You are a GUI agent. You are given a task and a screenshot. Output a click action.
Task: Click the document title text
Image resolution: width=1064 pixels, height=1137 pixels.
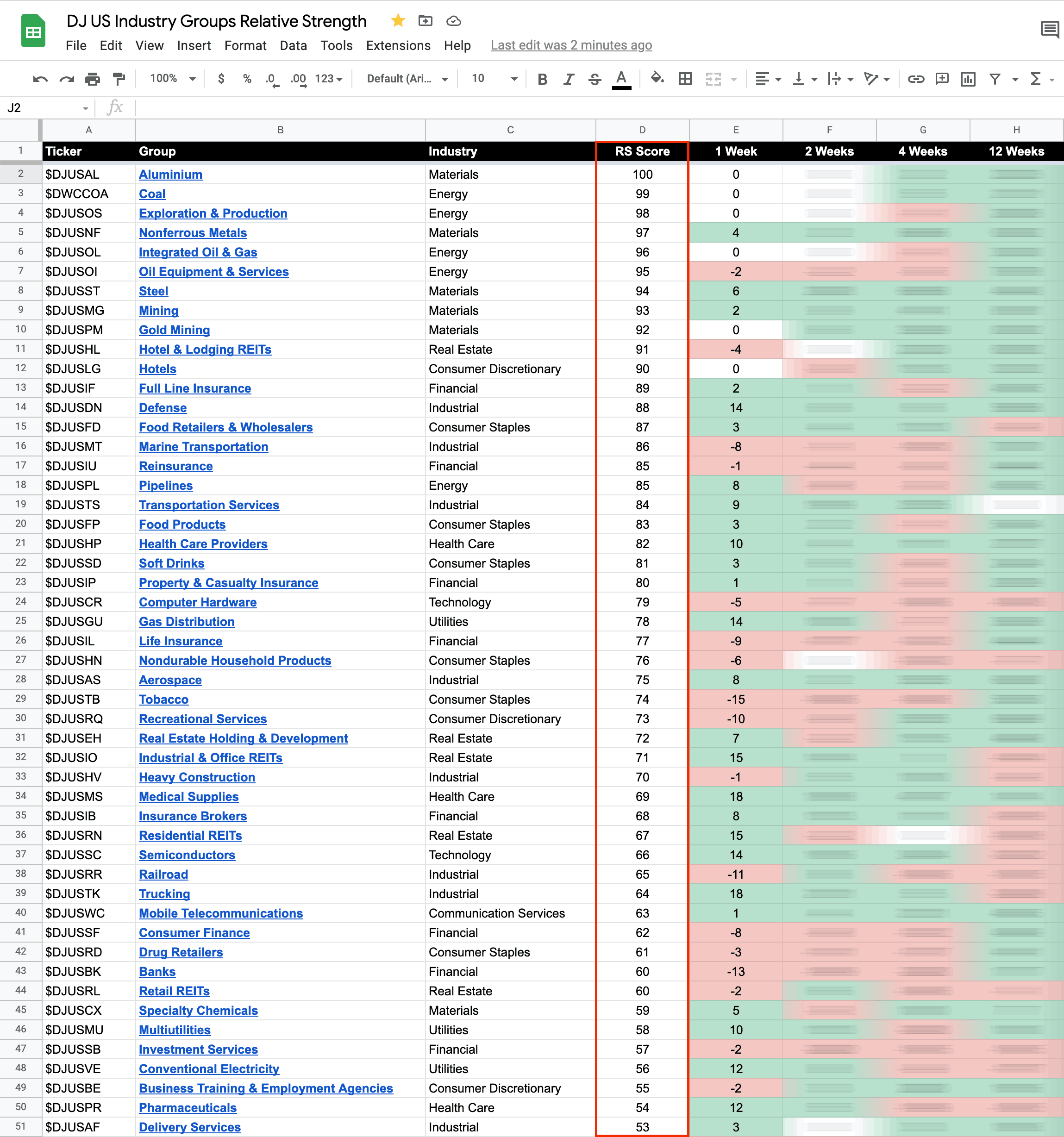216,21
